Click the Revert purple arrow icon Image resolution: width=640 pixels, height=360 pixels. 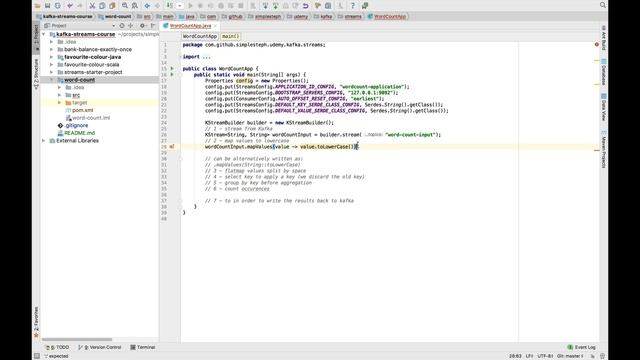(305, 6)
